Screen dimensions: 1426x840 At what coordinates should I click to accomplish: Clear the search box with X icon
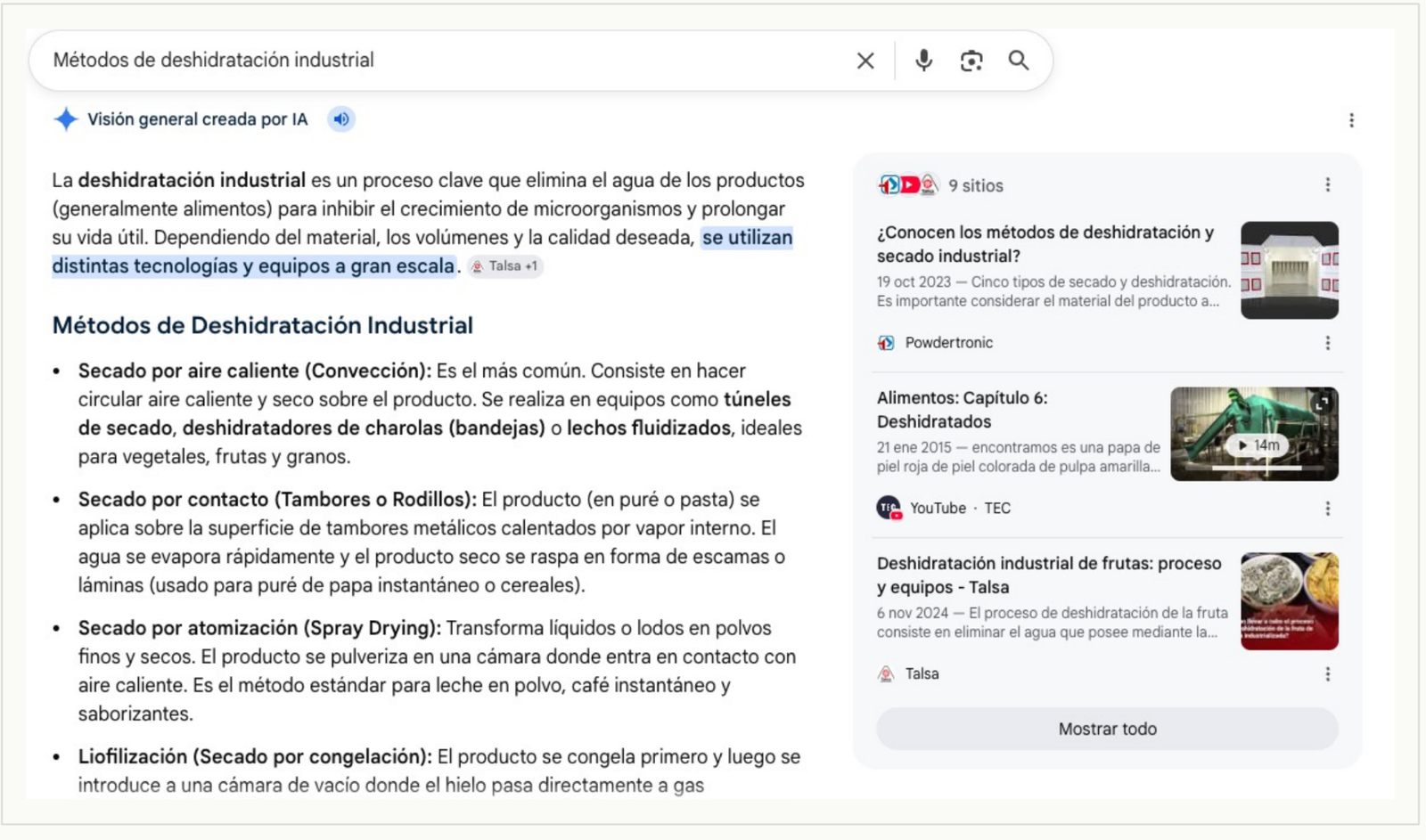865,61
